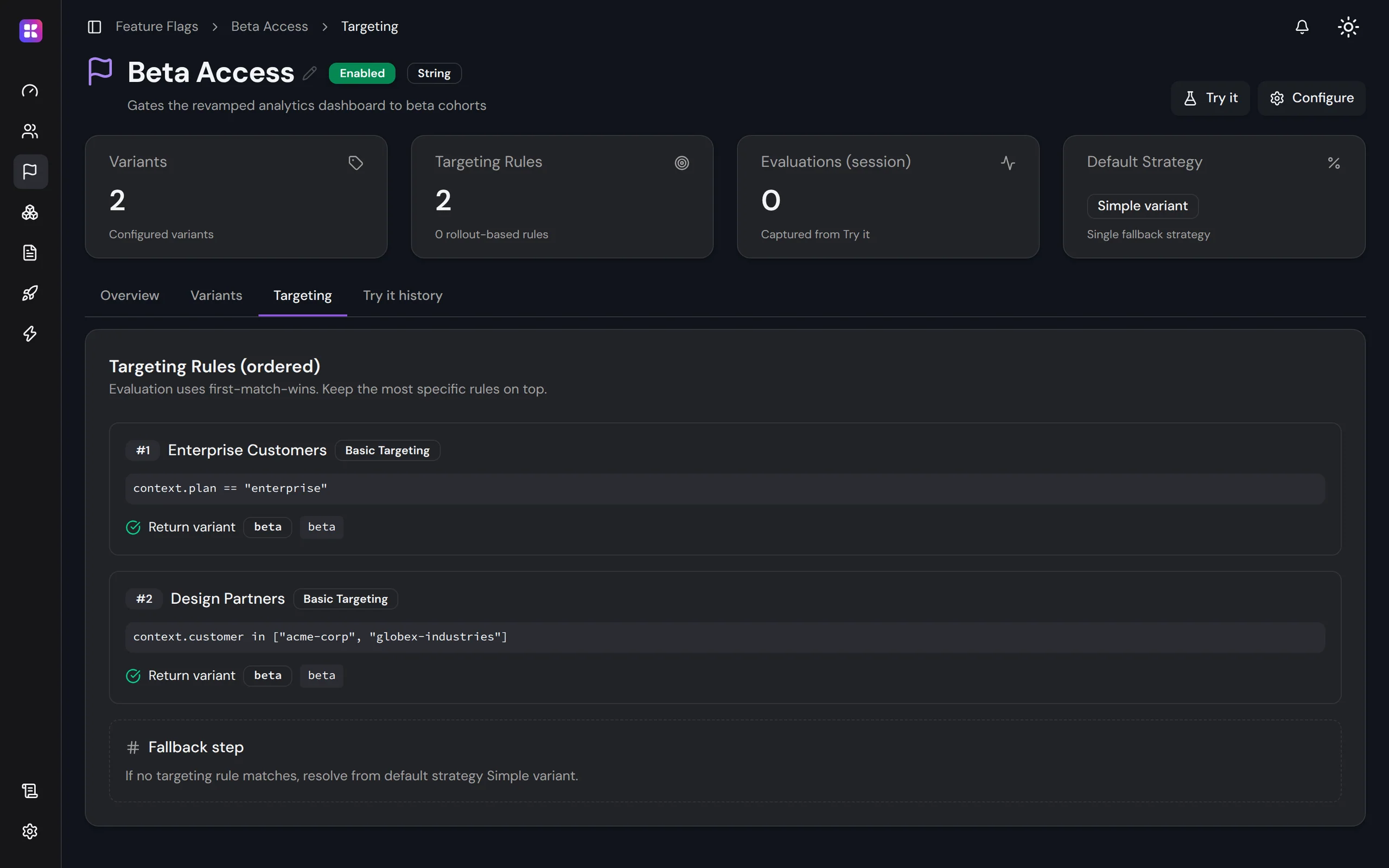Viewport: 1389px width, 868px height.
Task: Open the users icon in sidebar
Action: [30, 131]
